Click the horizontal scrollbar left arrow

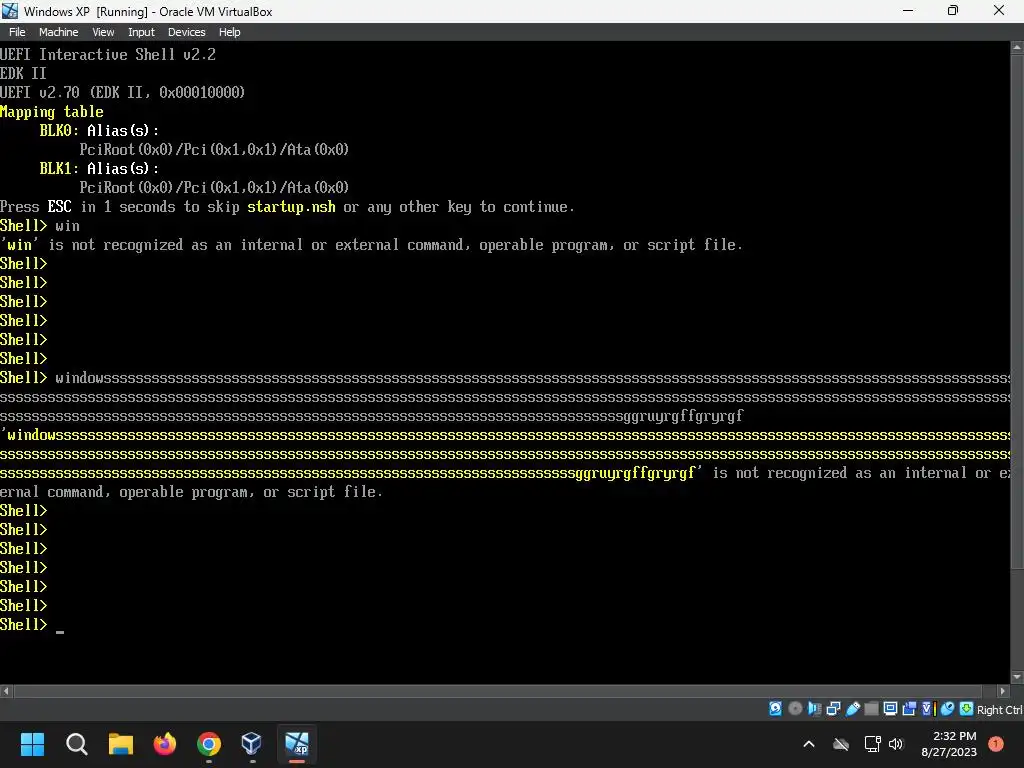[x=6, y=691]
